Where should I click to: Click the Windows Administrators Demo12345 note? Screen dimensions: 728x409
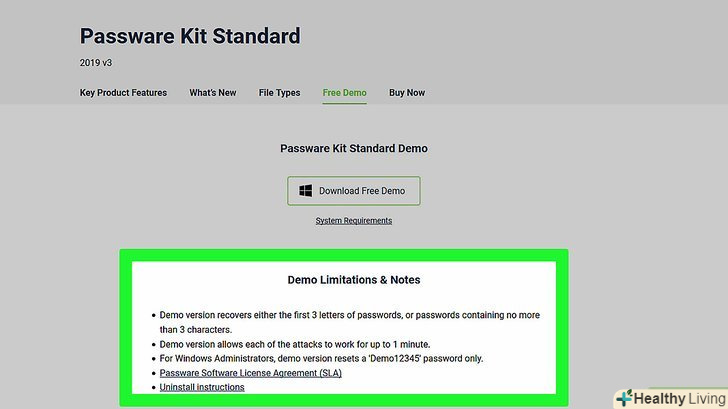335,358
